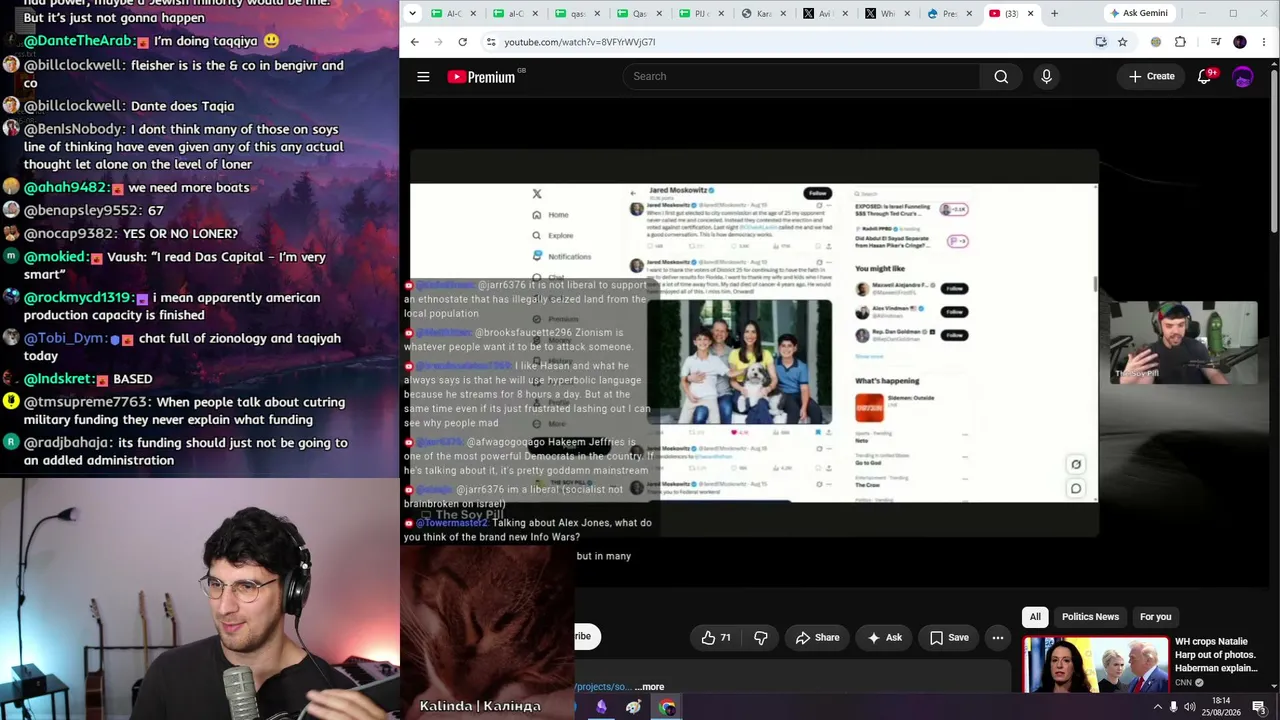
Task: Click the taskbar clock showing 18:14
Action: 1221,707
